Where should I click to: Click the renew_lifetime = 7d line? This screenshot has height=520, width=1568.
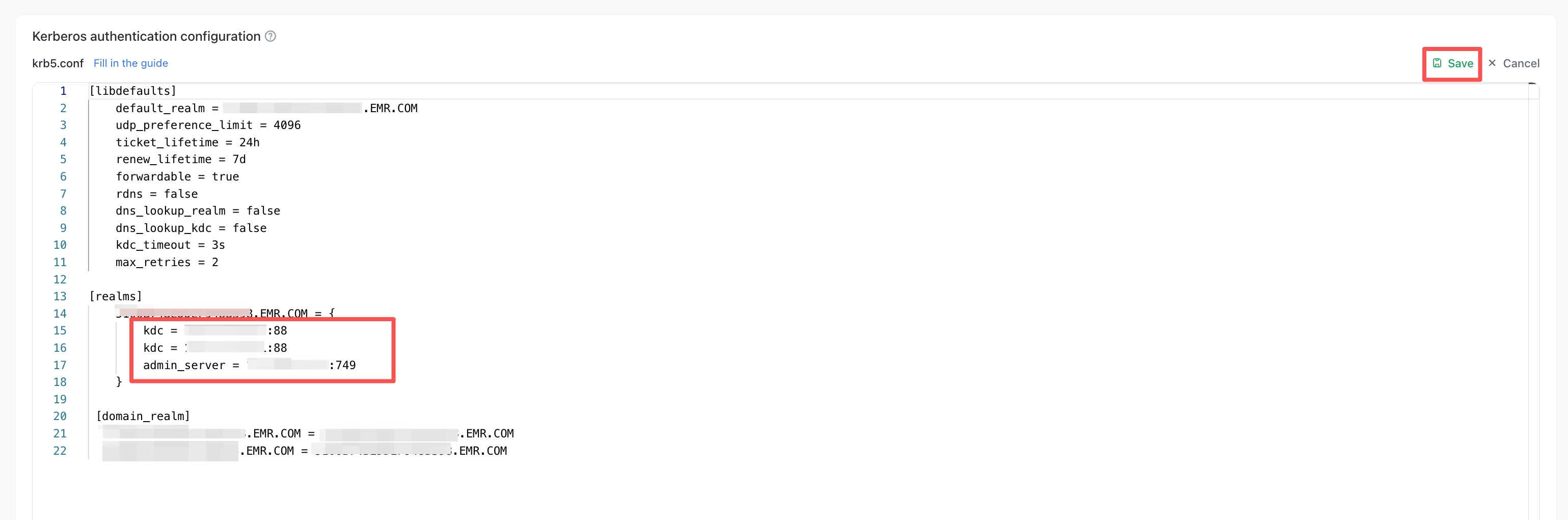(x=181, y=160)
